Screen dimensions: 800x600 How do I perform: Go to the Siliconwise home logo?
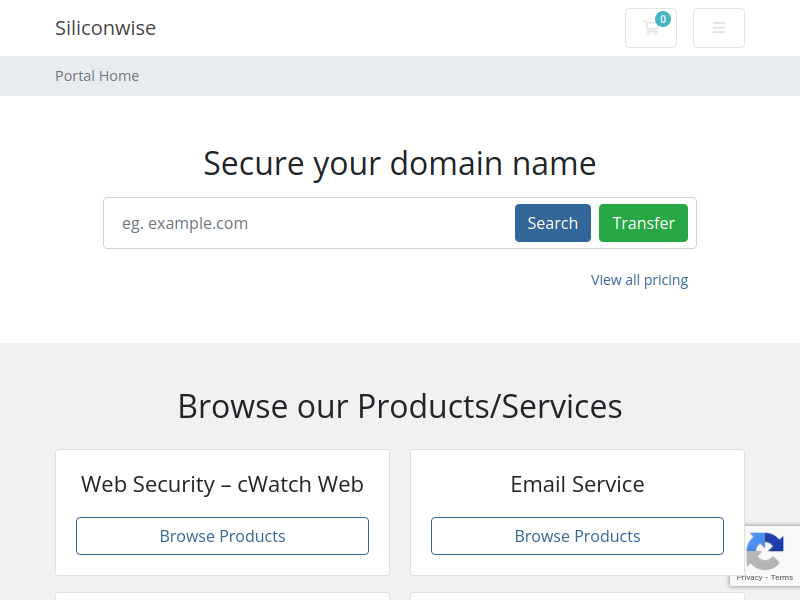point(106,28)
